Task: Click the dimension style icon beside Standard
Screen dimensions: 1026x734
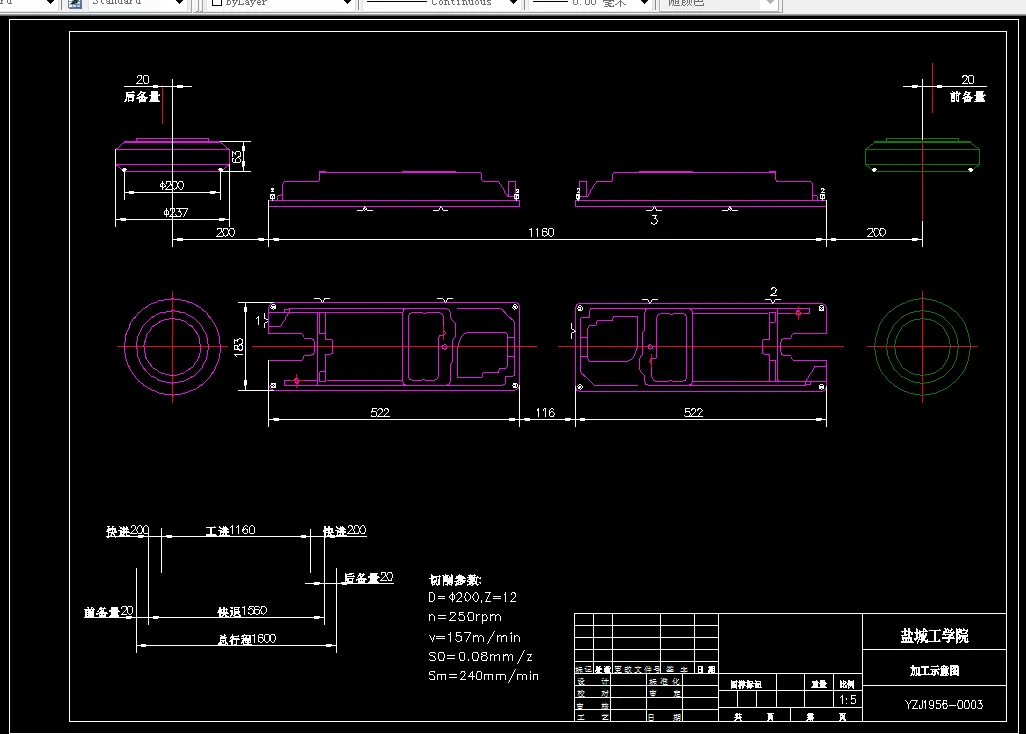Action: point(75,3)
